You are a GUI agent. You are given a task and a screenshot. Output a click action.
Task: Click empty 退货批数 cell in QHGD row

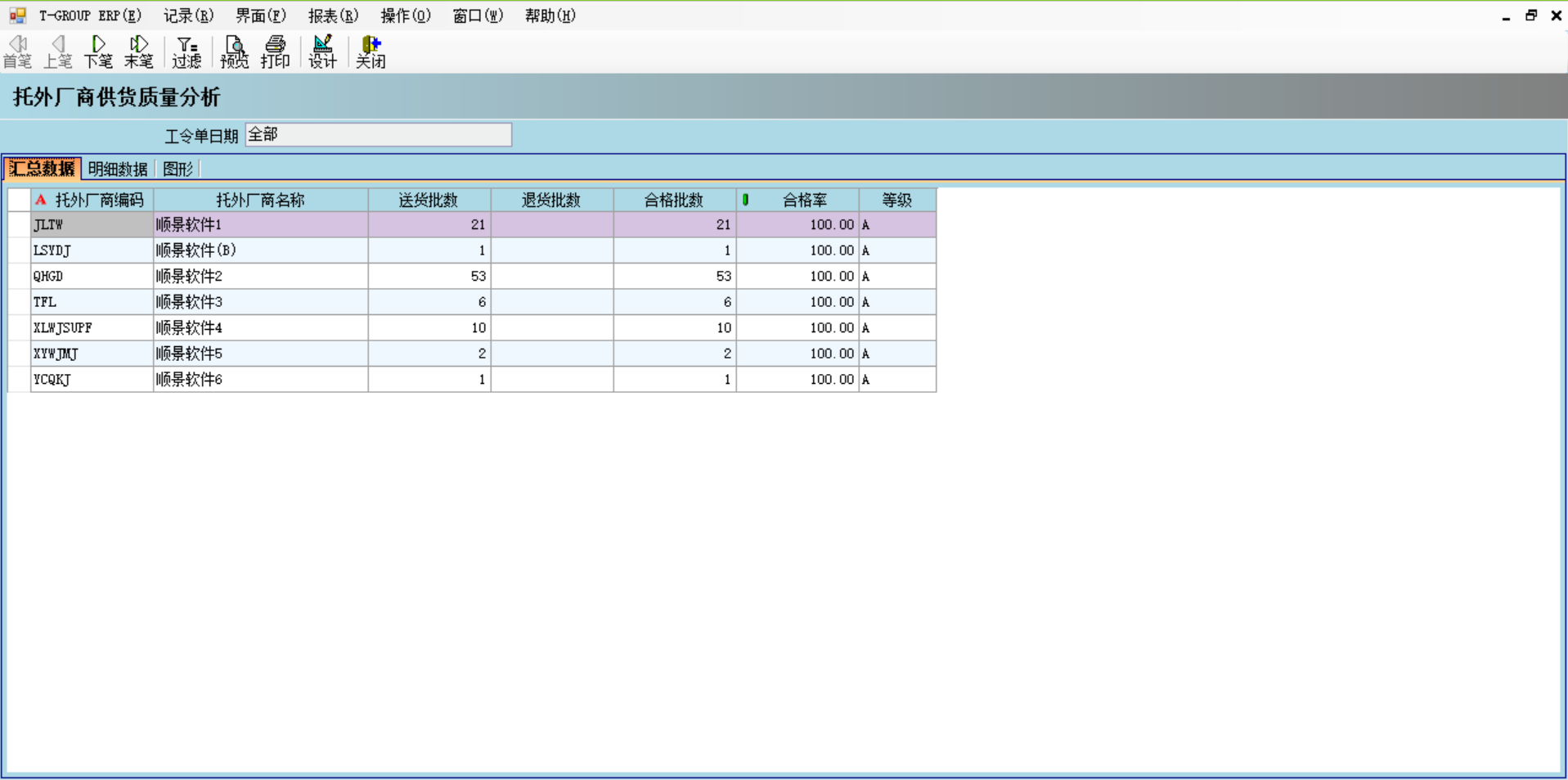(552, 276)
